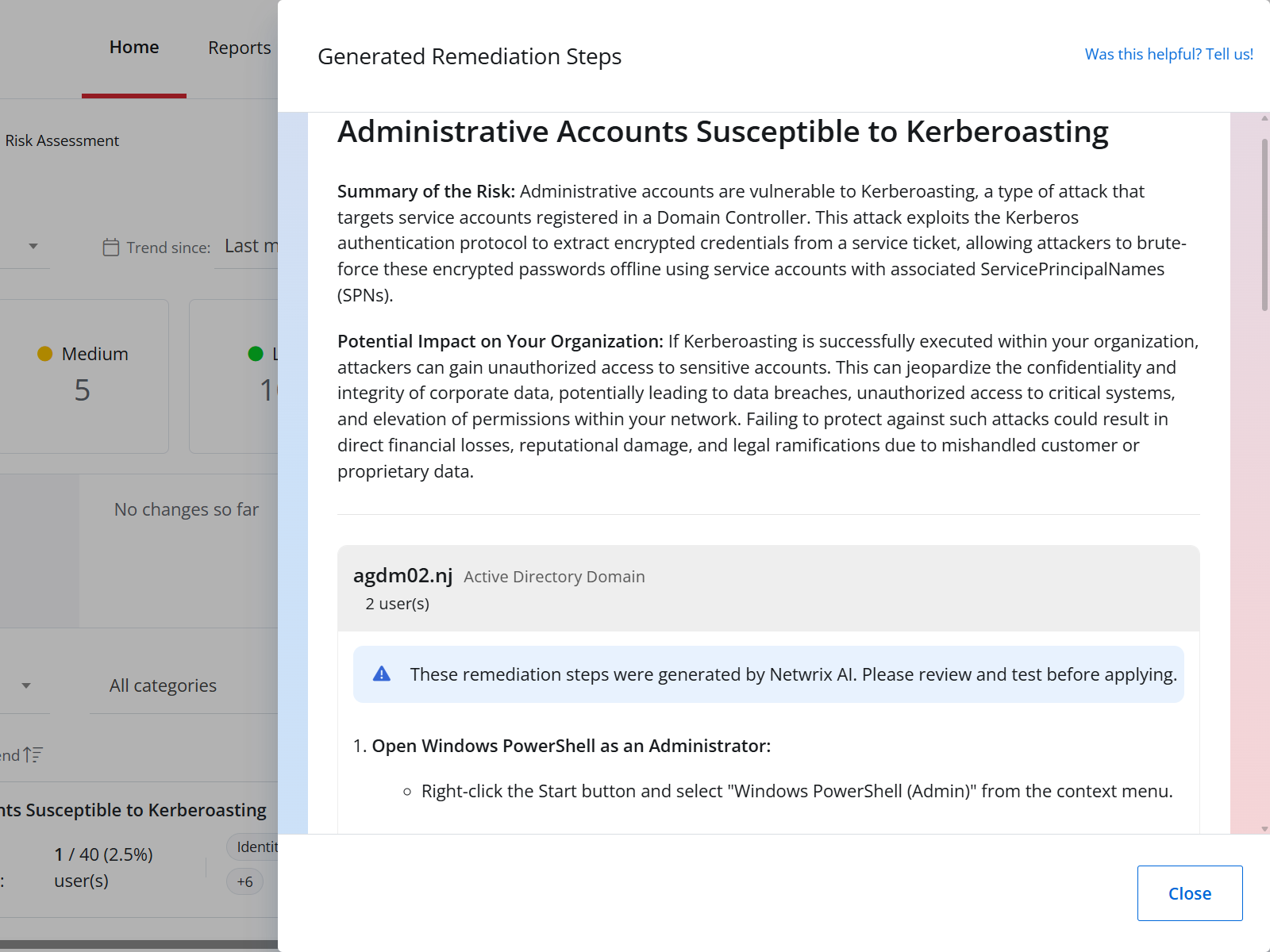Expand the dropdown arrow left of Trend since
Viewport: 1270px width, 952px height.
pos(33,246)
